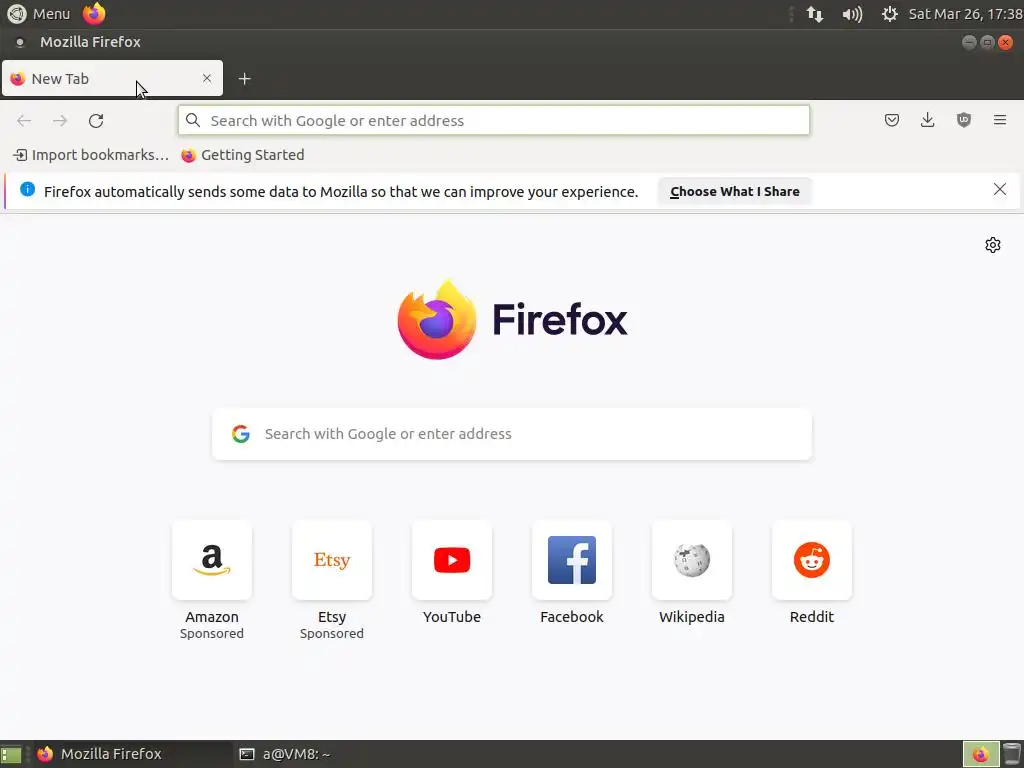Screen dimensions: 1024x768
Task: Switch to Mozilla Firefox in the taskbar
Action: tap(131, 754)
